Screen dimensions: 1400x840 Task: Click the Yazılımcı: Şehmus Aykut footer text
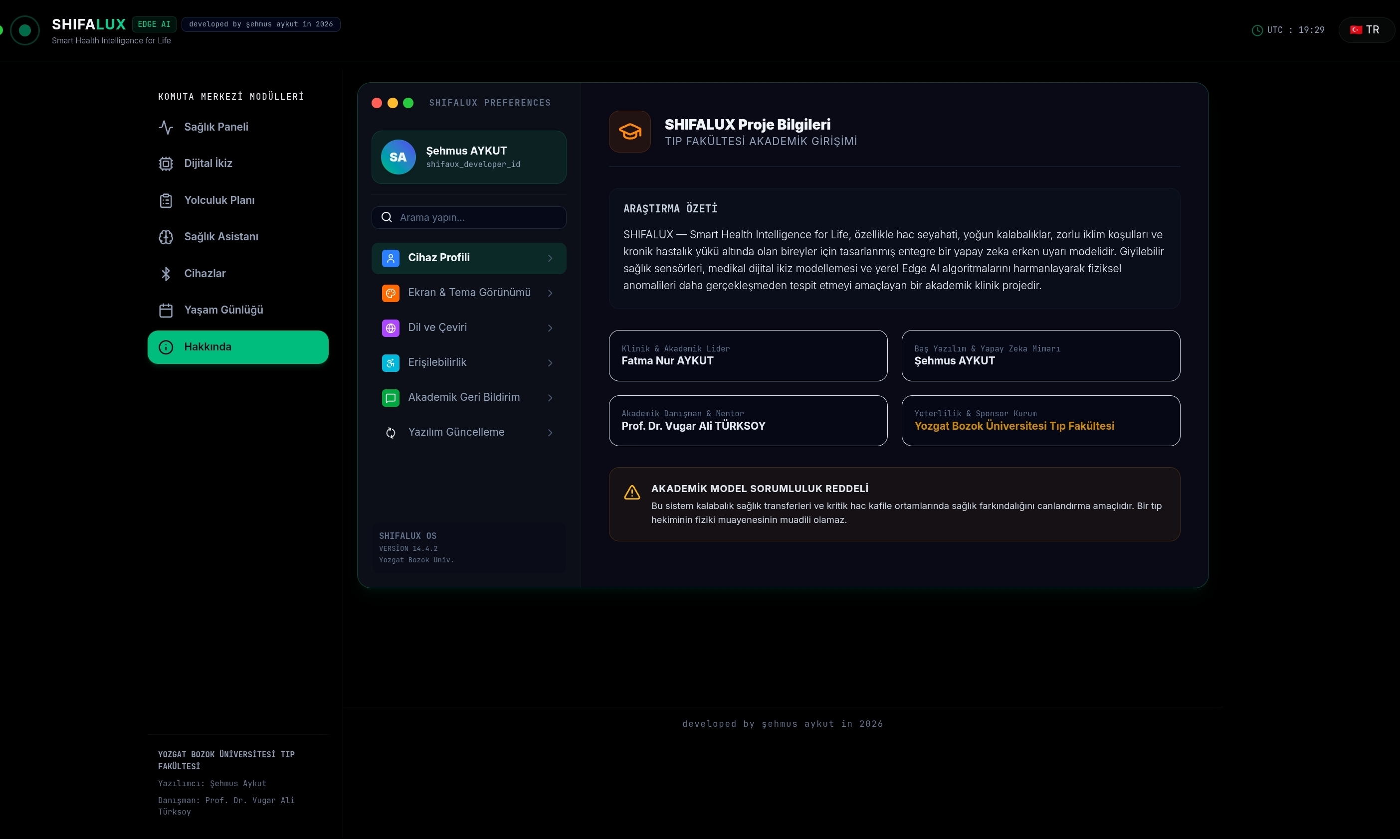click(x=212, y=783)
